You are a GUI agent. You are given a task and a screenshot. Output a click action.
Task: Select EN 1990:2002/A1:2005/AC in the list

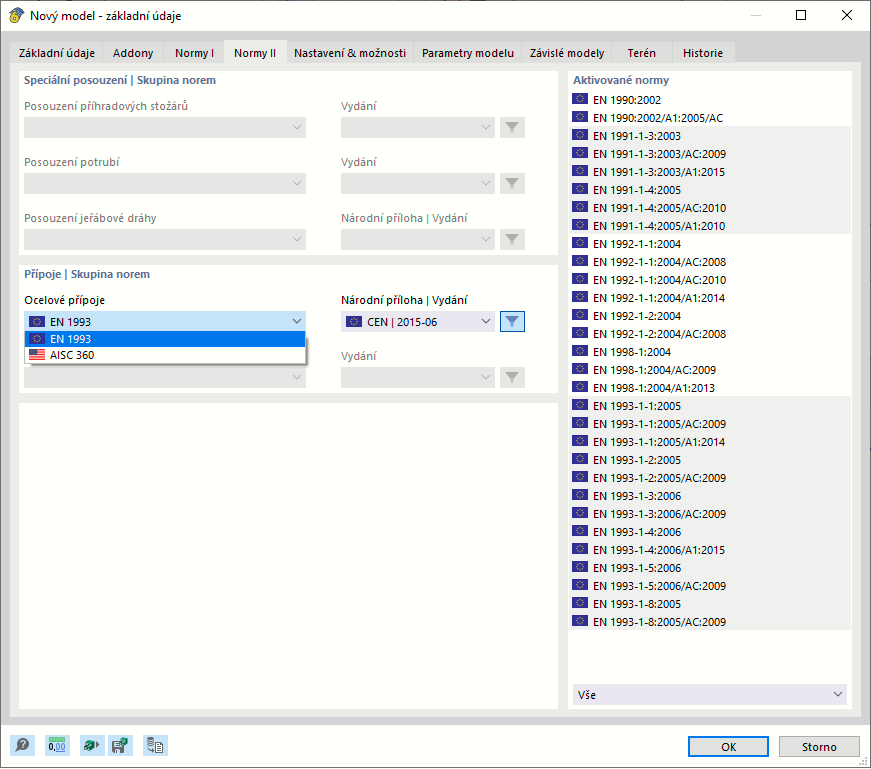coord(710,117)
